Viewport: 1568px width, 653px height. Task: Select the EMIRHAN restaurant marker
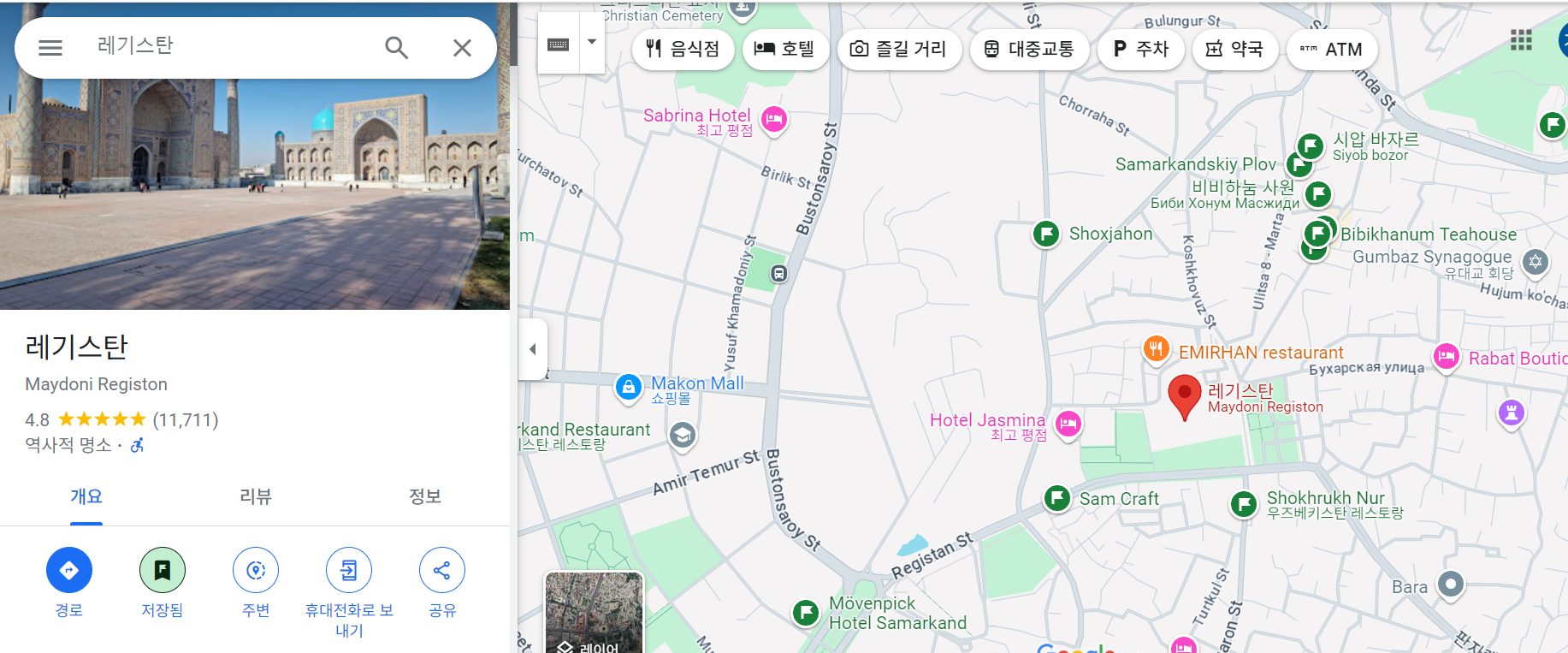click(1157, 349)
